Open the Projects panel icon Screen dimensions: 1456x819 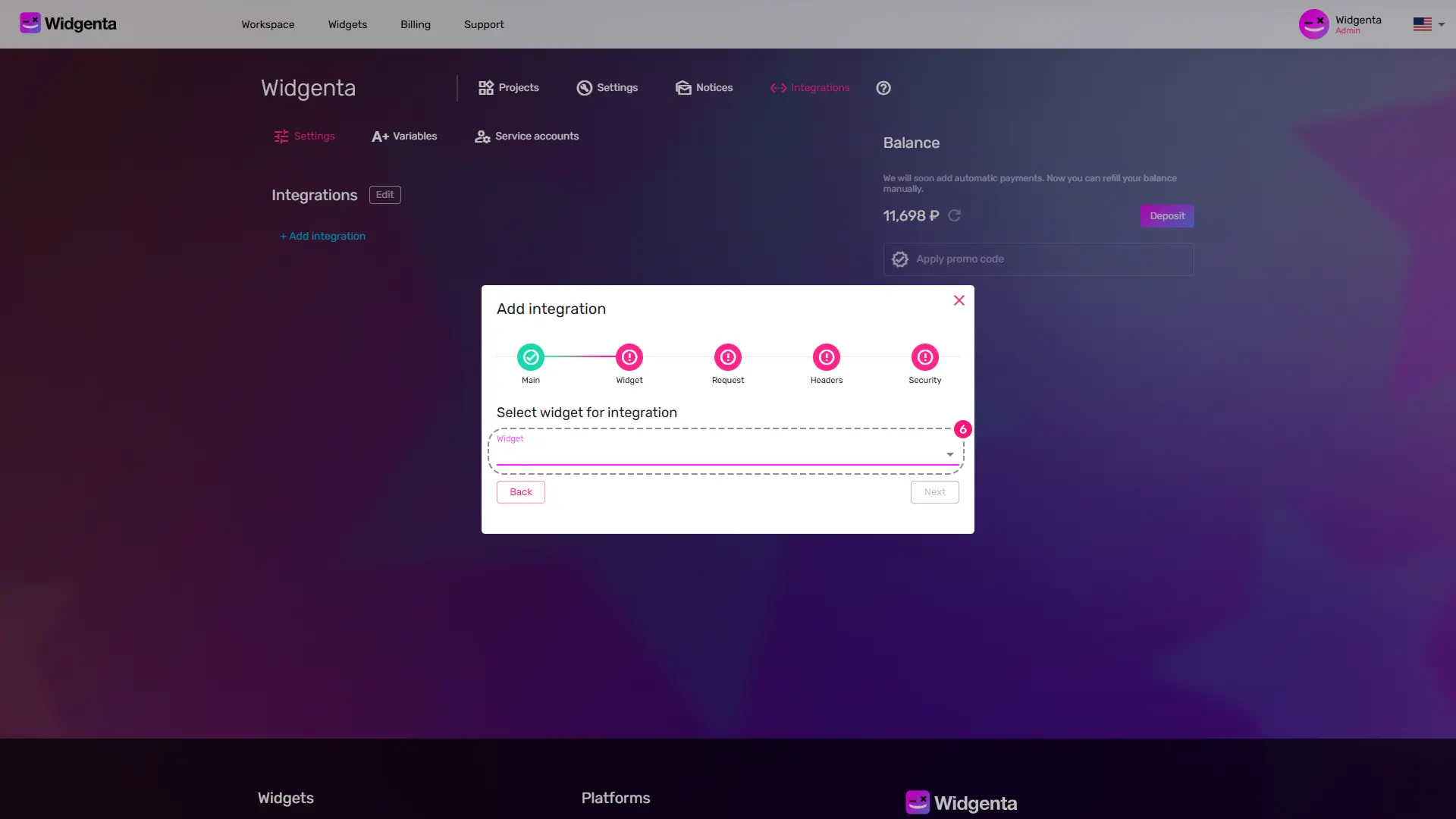click(x=487, y=87)
